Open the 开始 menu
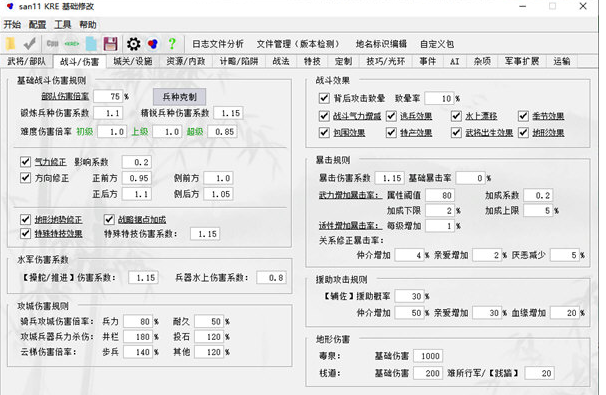 click(12, 25)
